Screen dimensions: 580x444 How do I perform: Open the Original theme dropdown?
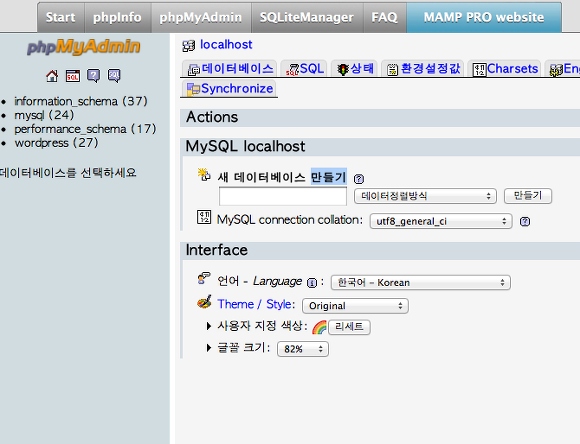[355, 306]
